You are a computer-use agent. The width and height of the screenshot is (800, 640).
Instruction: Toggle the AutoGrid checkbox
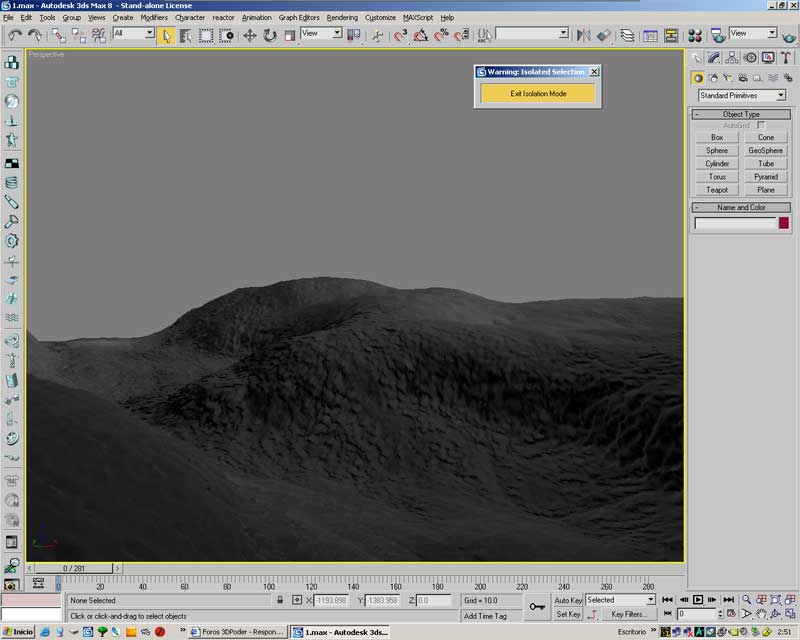[x=761, y=125]
